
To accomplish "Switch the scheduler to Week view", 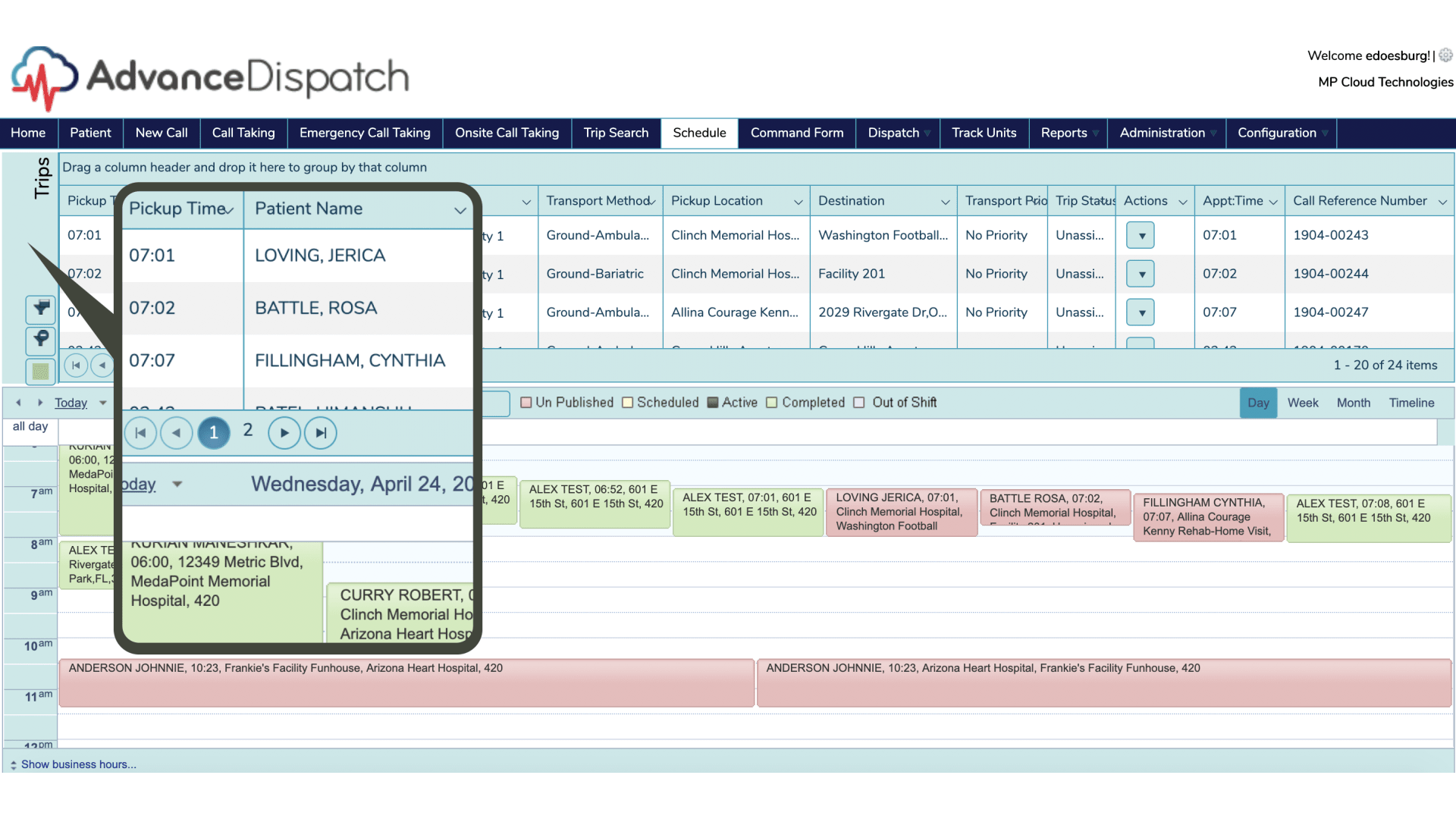I will click(x=1302, y=403).
